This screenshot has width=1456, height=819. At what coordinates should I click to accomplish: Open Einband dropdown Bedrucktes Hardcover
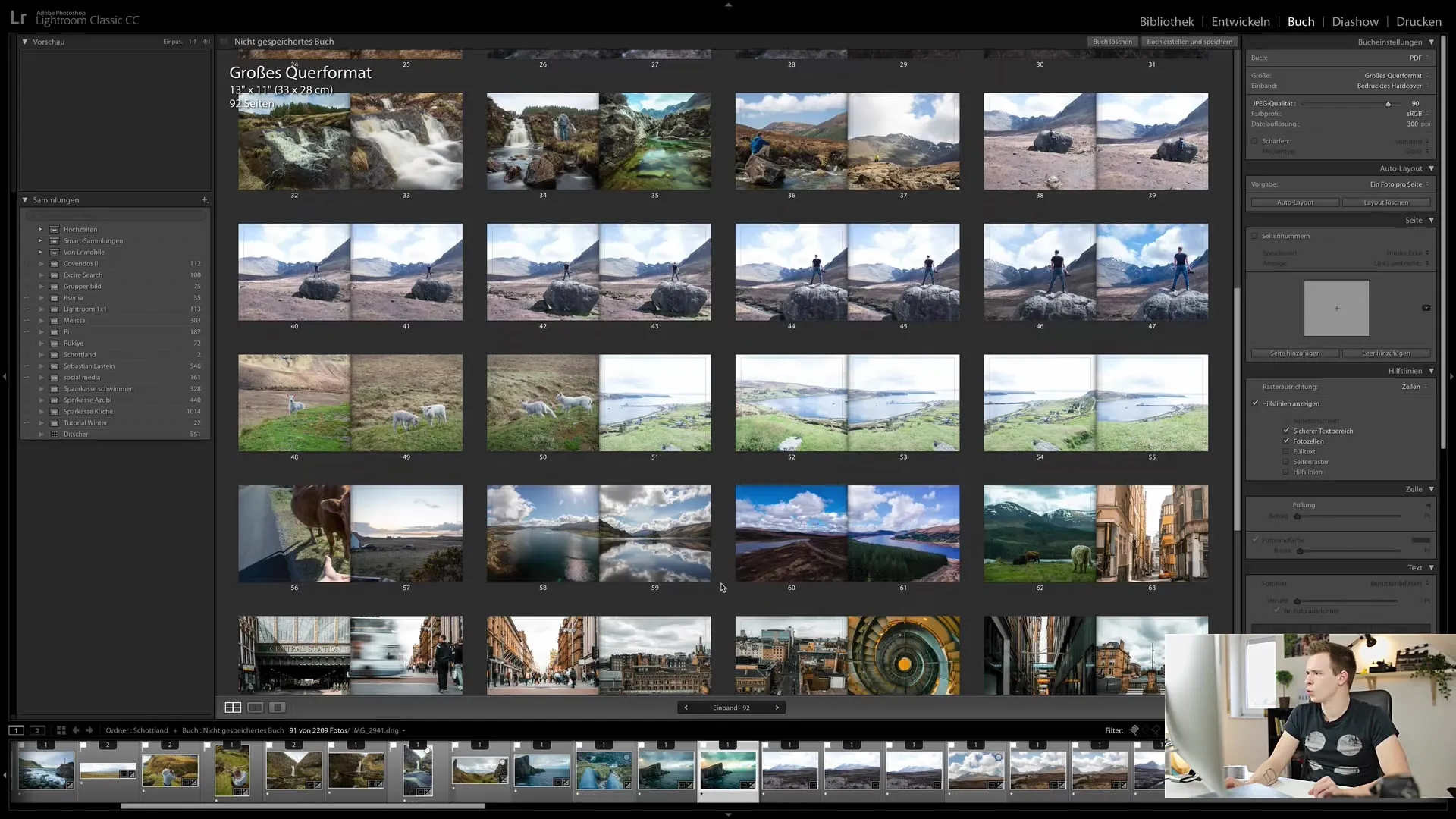(x=1393, y=86)
